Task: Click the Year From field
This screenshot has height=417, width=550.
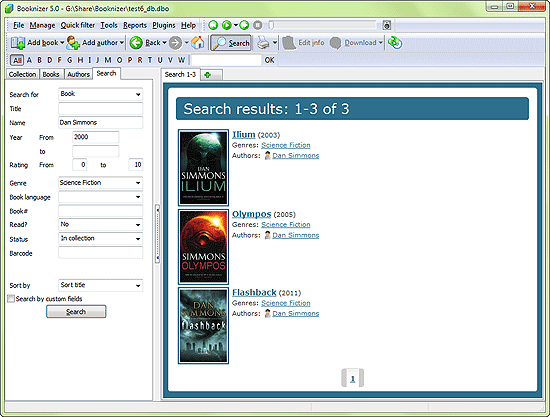Action: [95, 137]
